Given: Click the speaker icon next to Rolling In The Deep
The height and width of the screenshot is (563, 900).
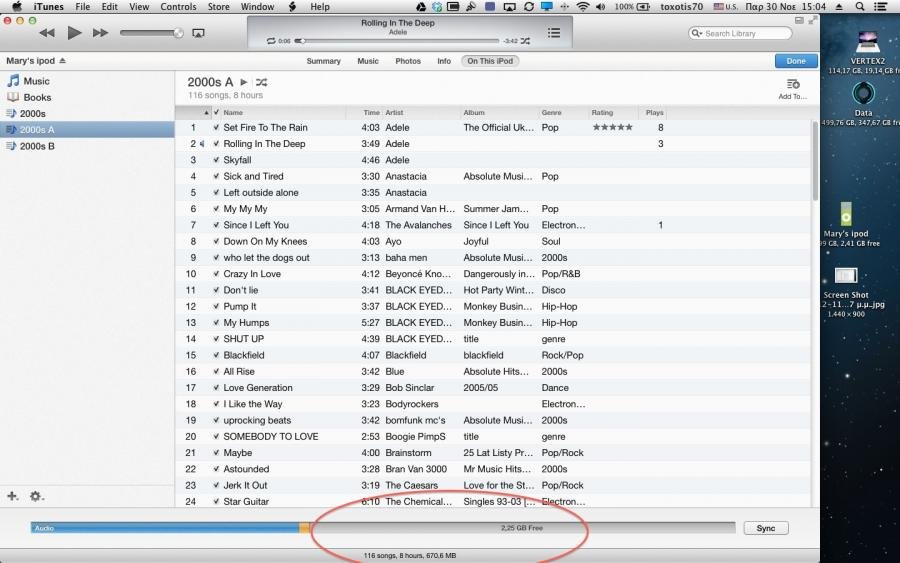Looking at the screenshot, I should click(201, 144).
